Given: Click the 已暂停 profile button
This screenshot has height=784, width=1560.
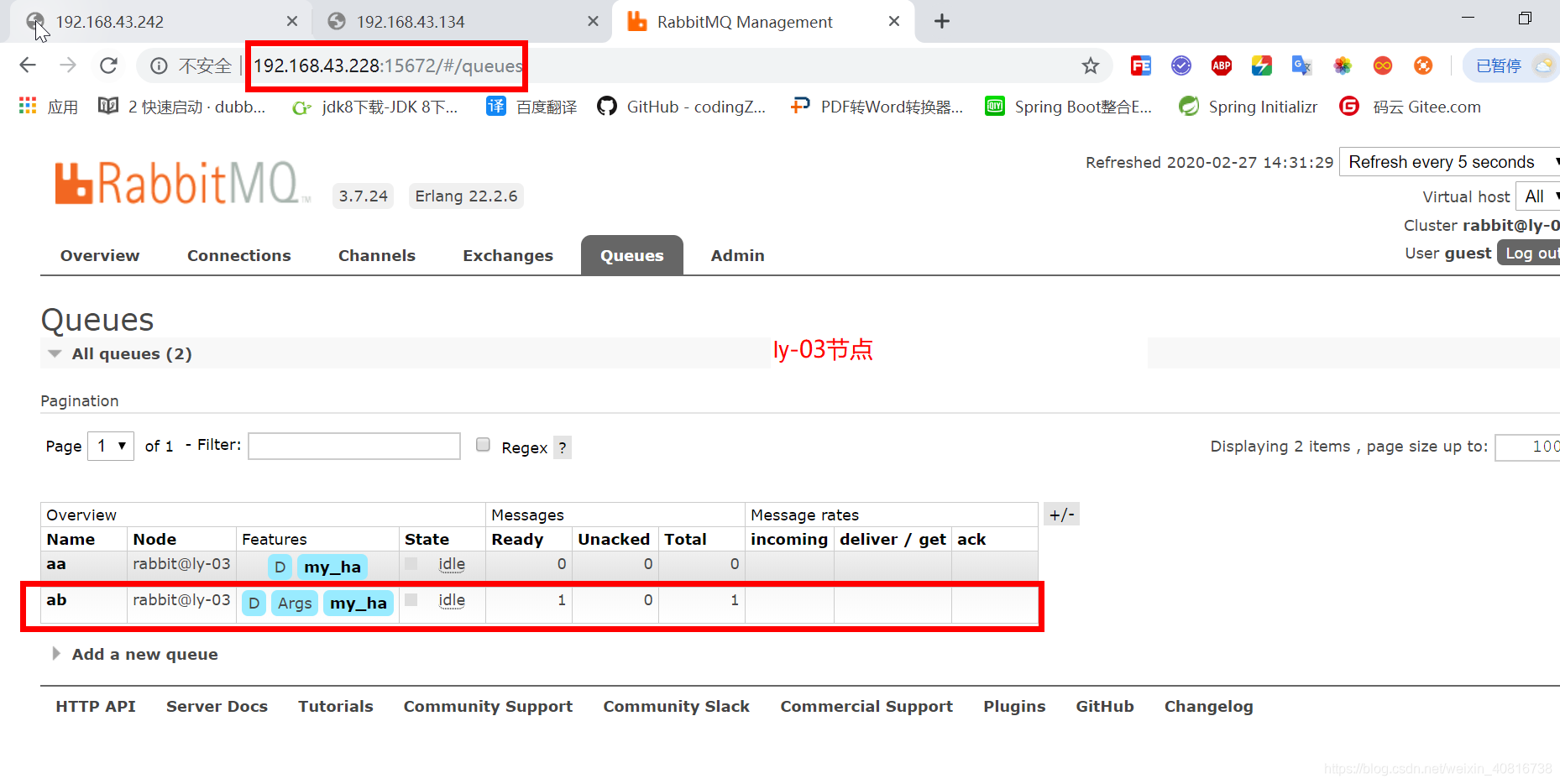Looking at the screenshot, I should click(x=1511, y=65).
